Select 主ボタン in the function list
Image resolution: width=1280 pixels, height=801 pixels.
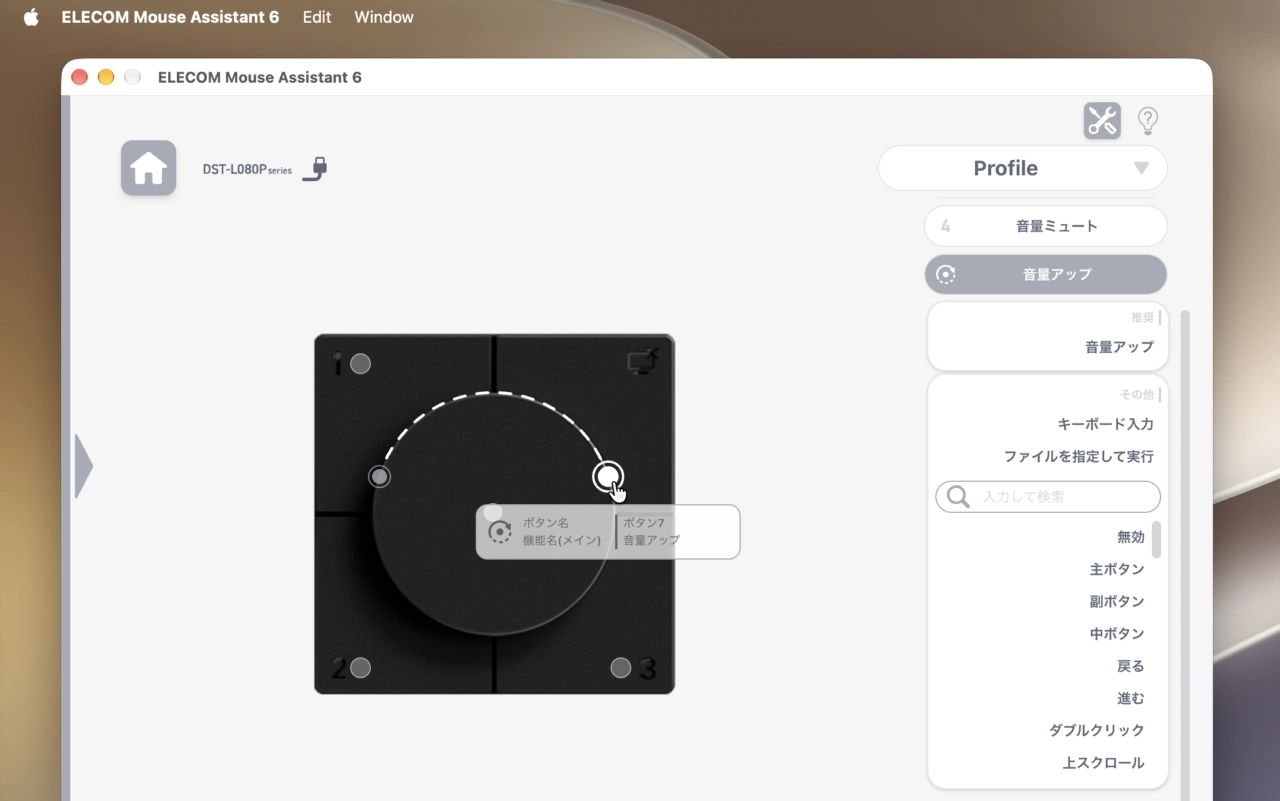pos(1117,569)
